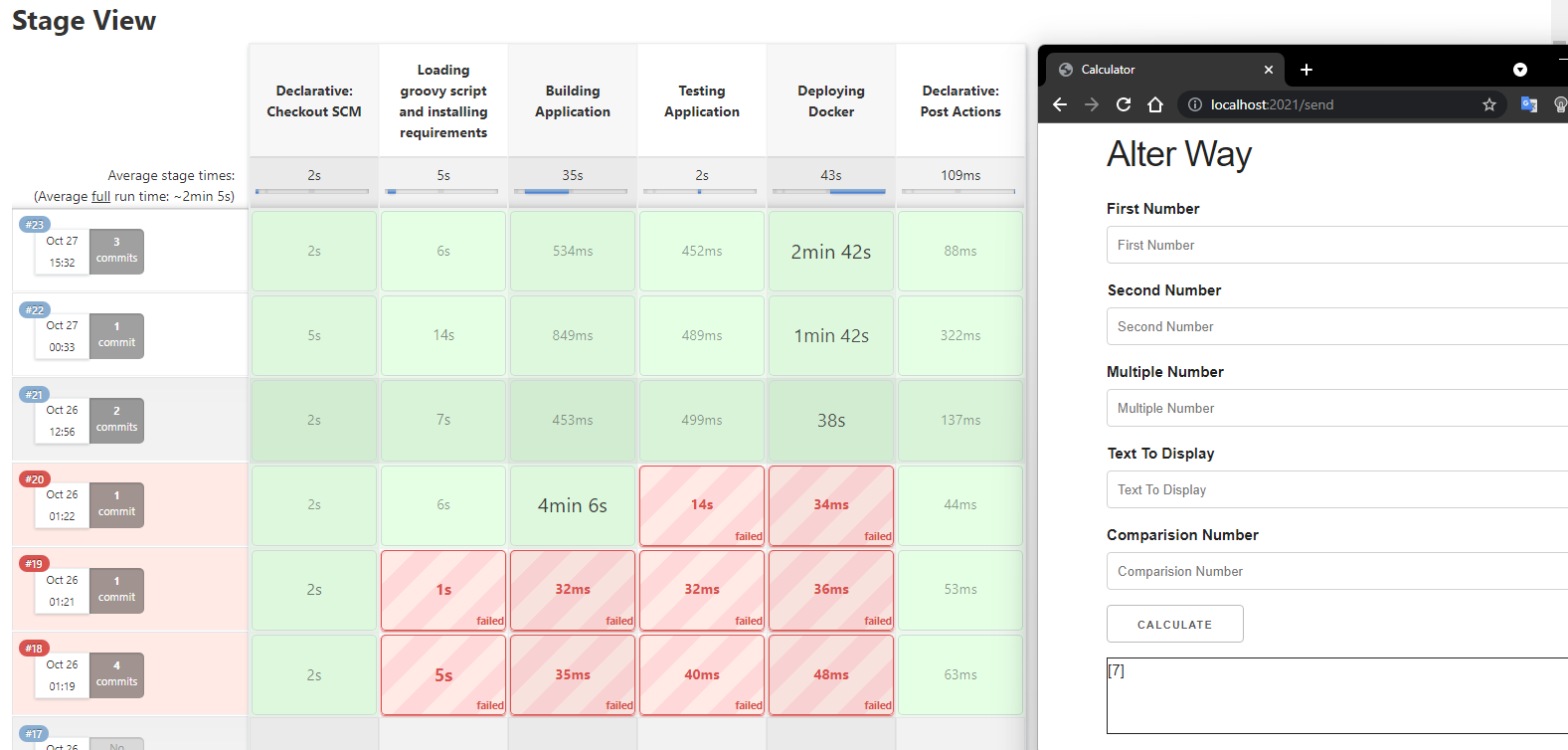Focus the Comparision Number input field

tap(1337, 571)
